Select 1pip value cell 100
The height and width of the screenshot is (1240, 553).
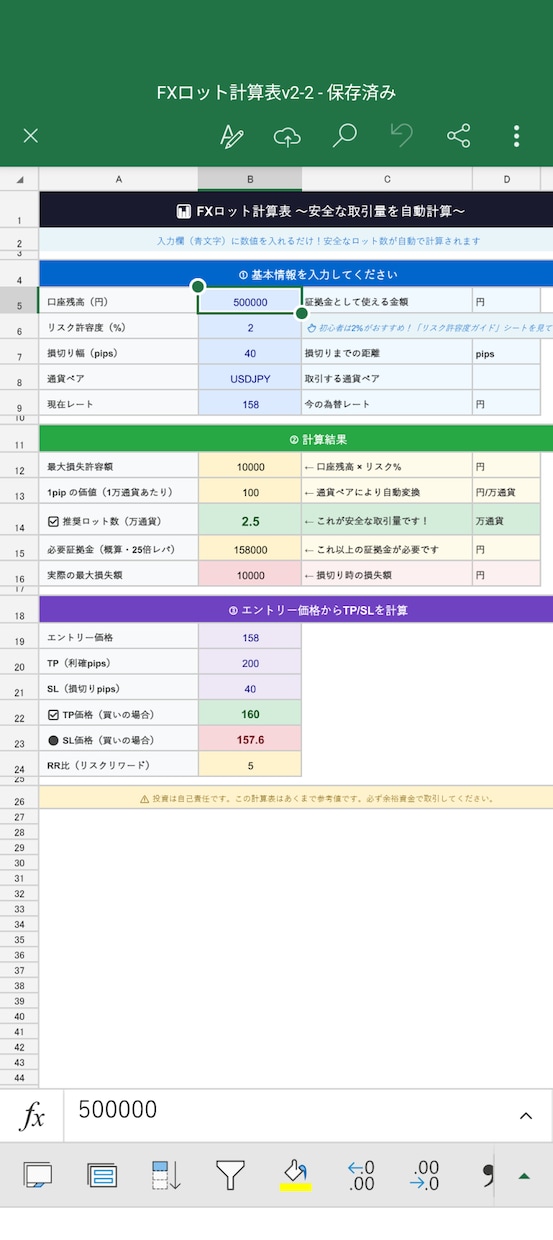pyautogui.click(x=250, y=493)
